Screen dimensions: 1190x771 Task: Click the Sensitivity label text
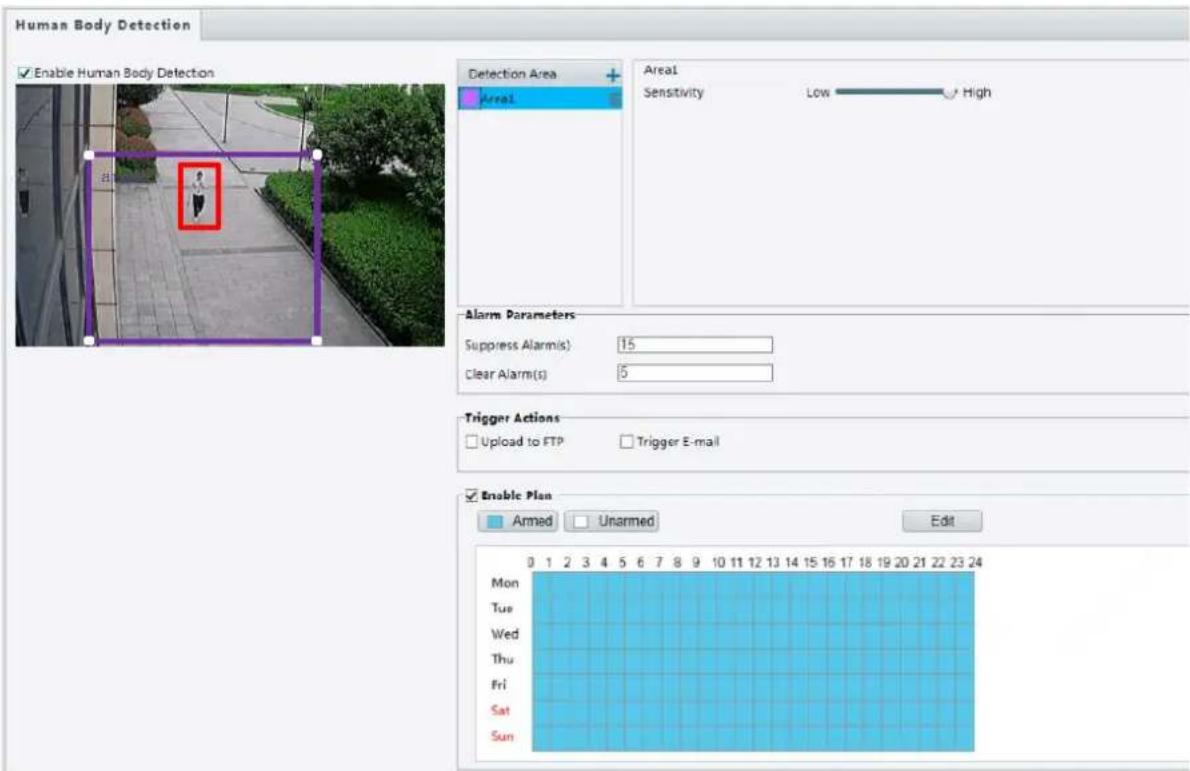click(x=674, y=93)
